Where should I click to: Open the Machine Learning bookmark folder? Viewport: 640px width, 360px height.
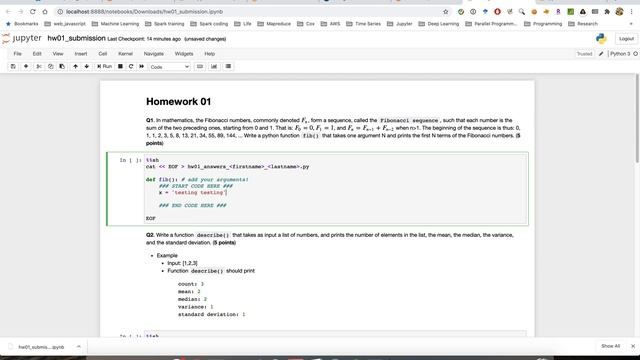pyautogui.click(x=116, y=24)
